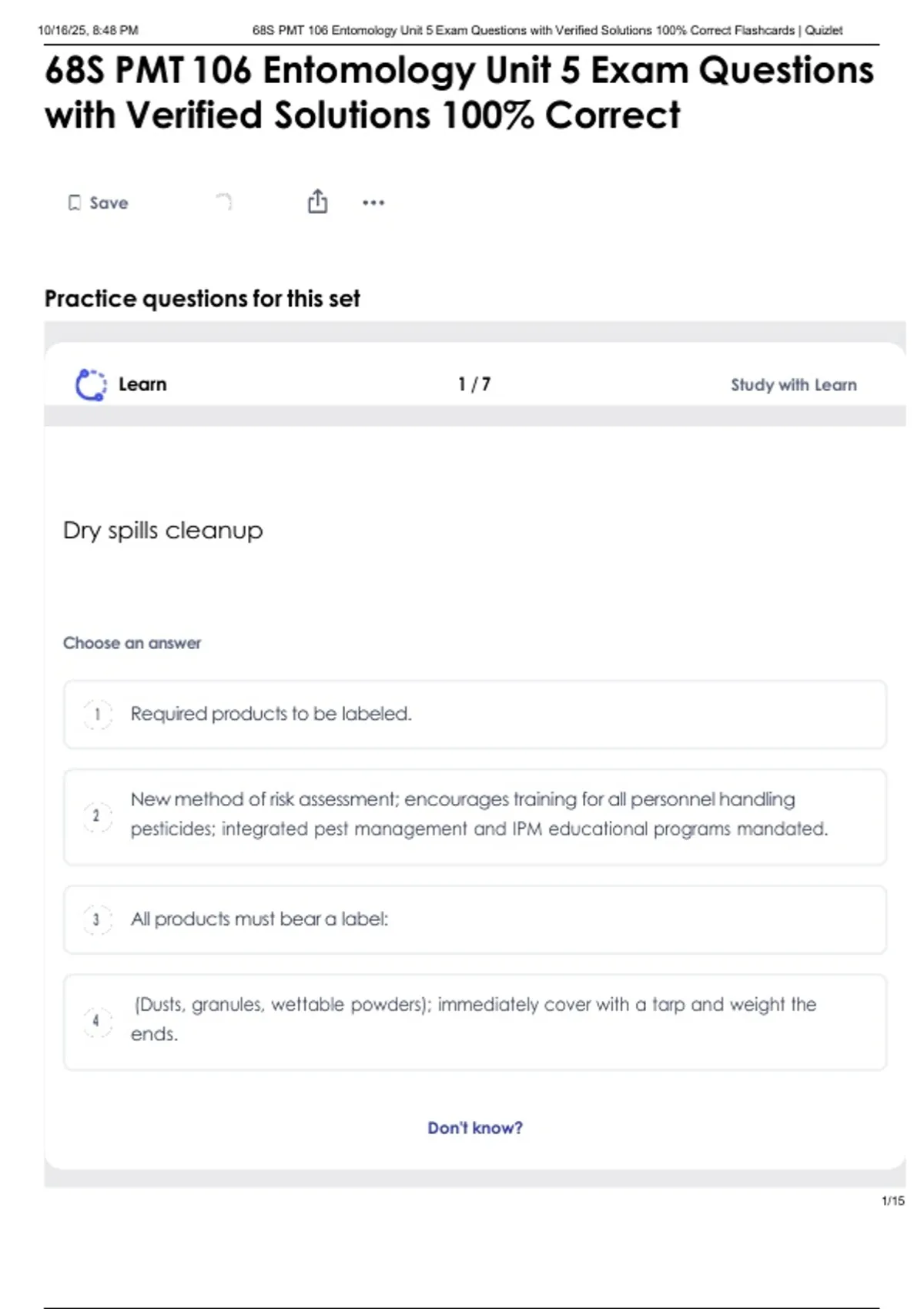Click the bookmark icon beside Save
Viewport: 924px width, 1309px height.
click(x=75, y=203)
